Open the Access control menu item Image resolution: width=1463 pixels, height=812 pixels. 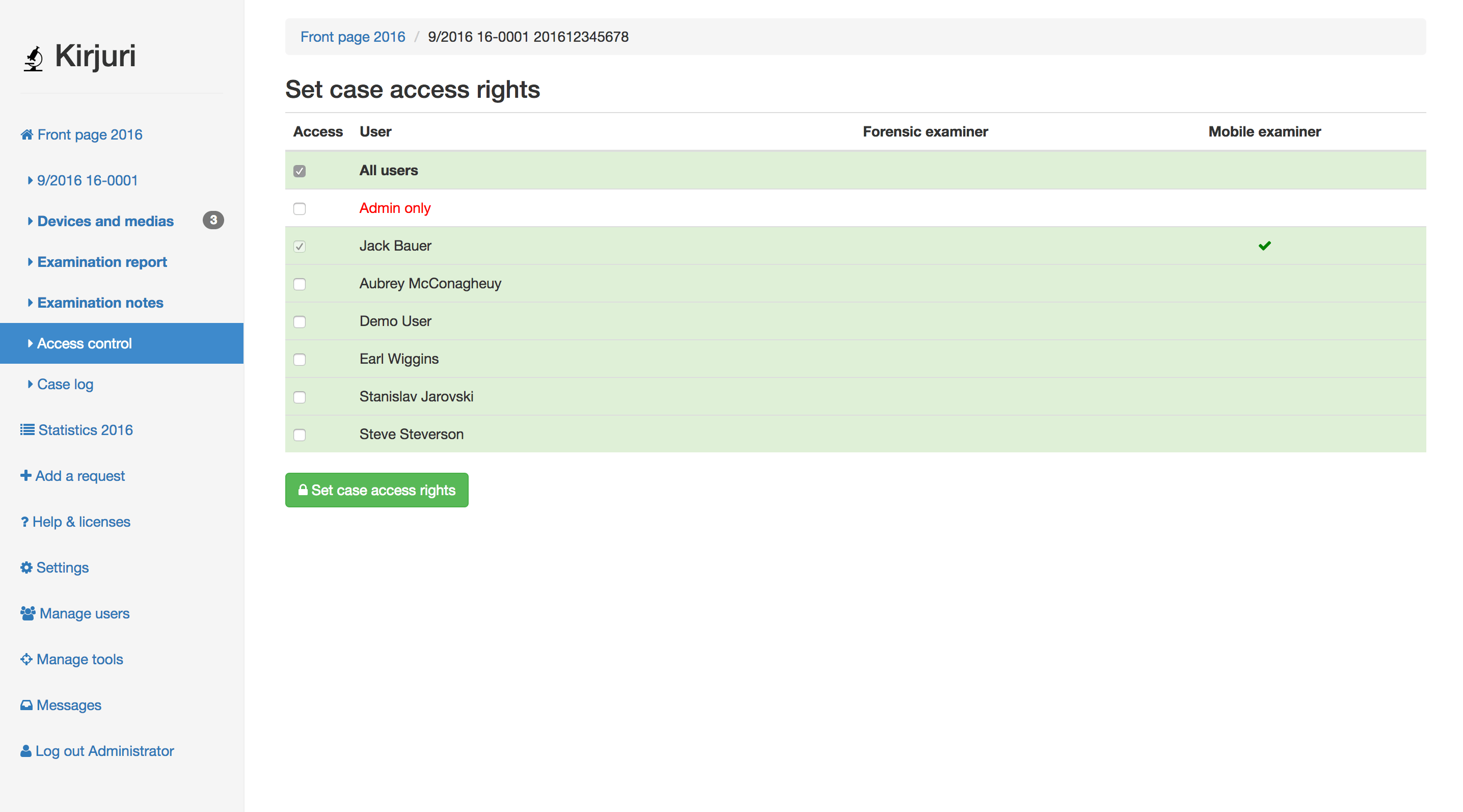84,343
